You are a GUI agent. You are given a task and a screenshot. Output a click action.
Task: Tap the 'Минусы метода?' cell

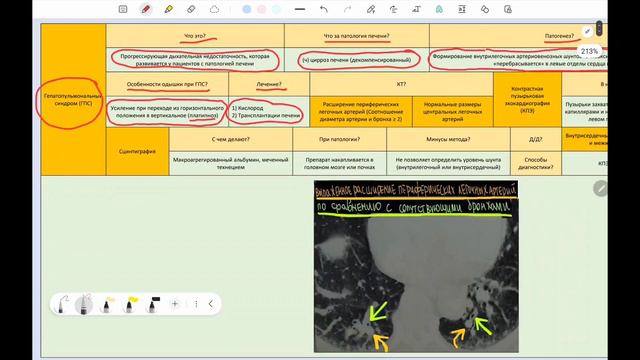point(448,139)
